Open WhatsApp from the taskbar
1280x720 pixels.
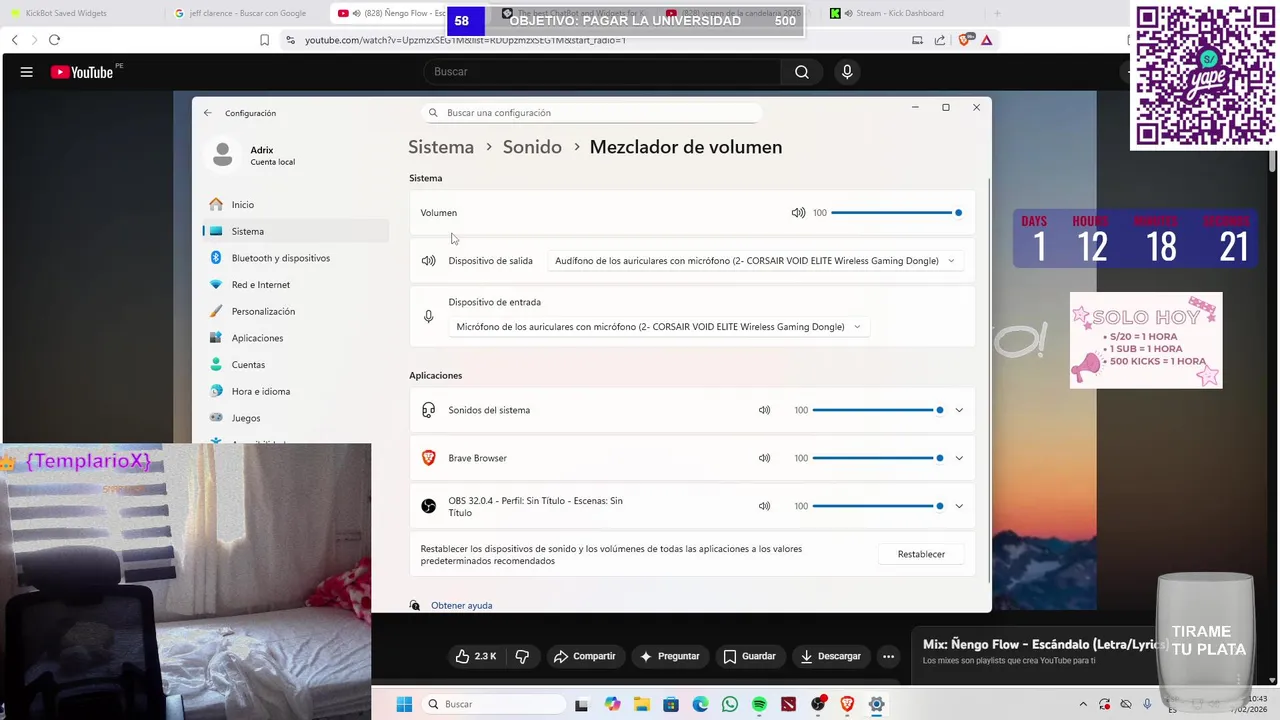[730, 704]
